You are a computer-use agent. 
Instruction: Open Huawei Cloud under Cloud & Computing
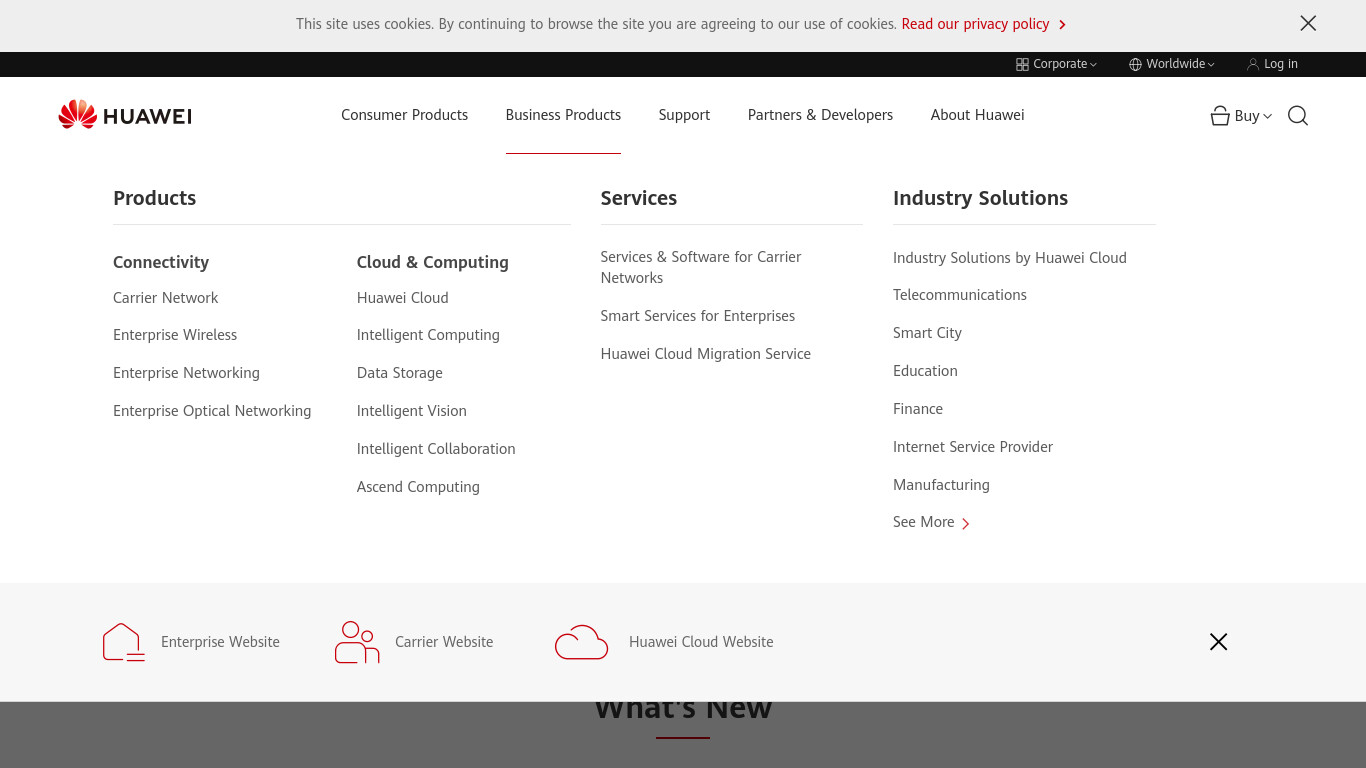click(402, 298)
